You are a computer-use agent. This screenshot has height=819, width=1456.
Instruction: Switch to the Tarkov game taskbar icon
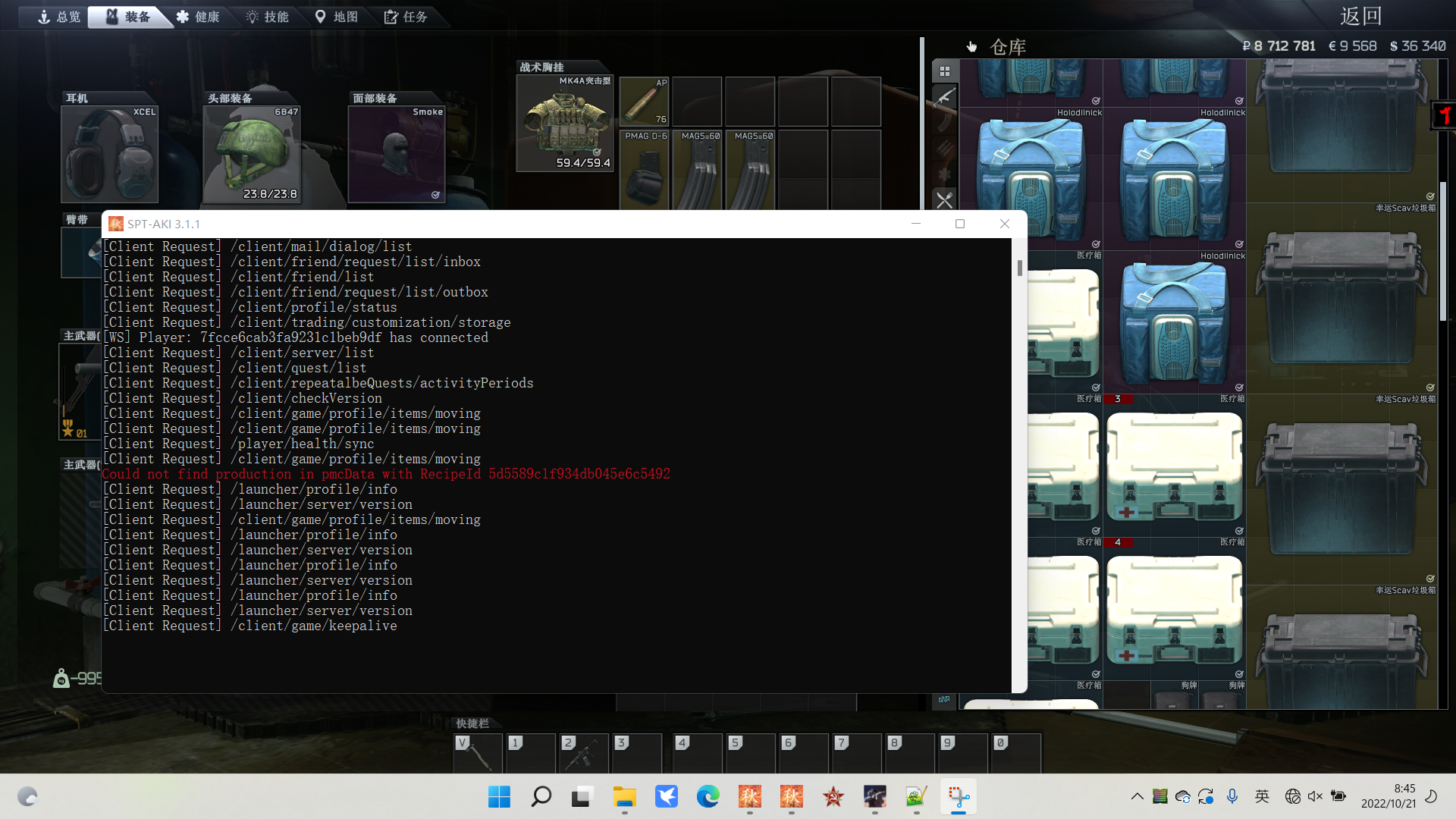pyautogui.click(x=874, y=797)
